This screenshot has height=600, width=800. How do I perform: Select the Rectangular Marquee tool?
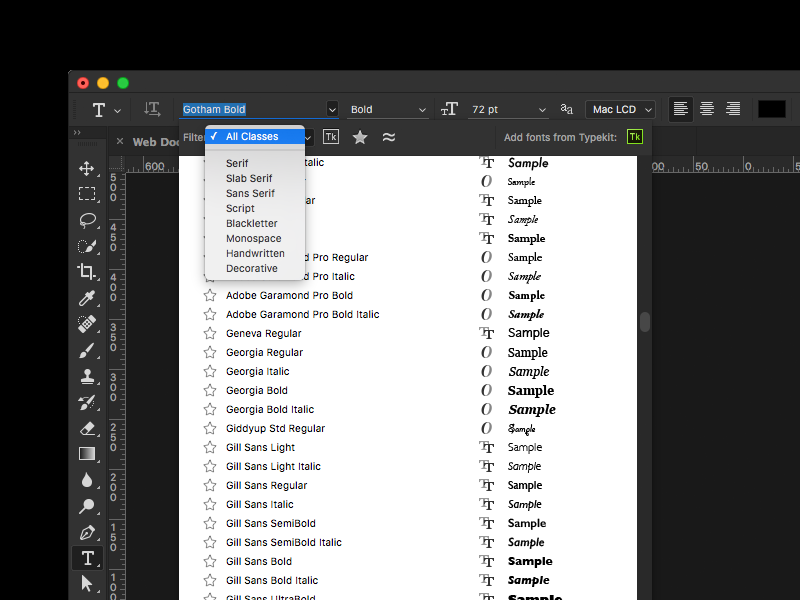87,194
